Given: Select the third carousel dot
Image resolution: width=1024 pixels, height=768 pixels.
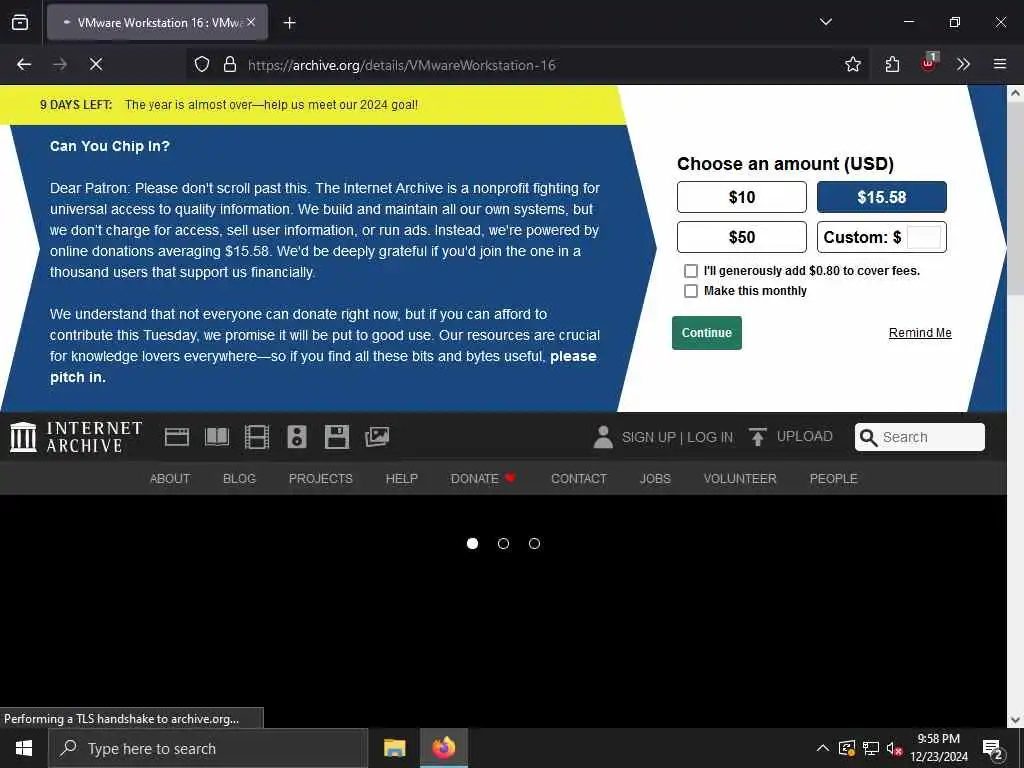Looking at the screenshot, I should tap(534, 543).
